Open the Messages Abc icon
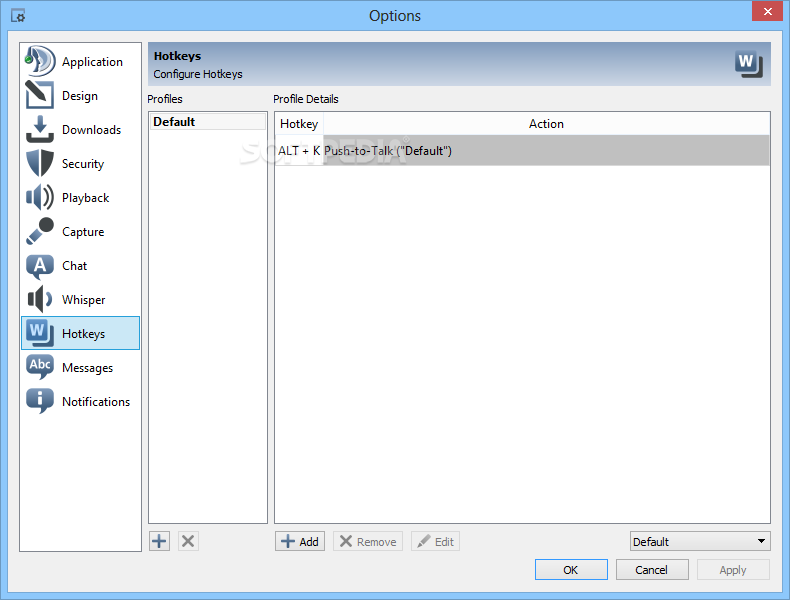Image resolution: width=790 pixels, height=600 pixels. click(x=40, y=367)
